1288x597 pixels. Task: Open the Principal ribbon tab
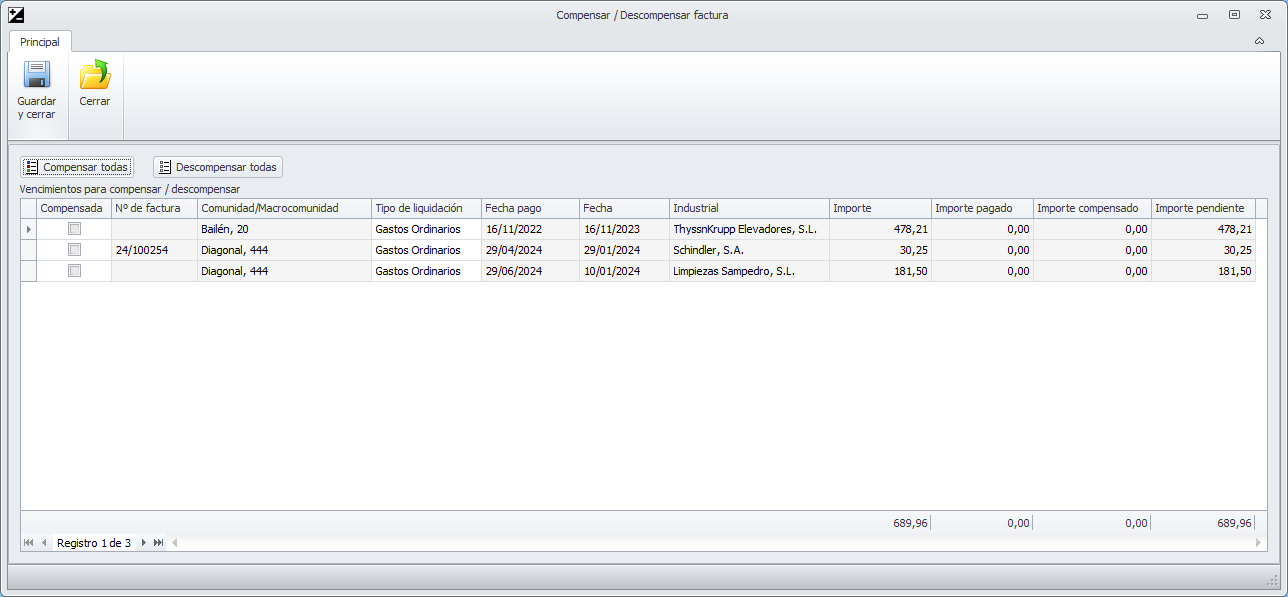40,42
